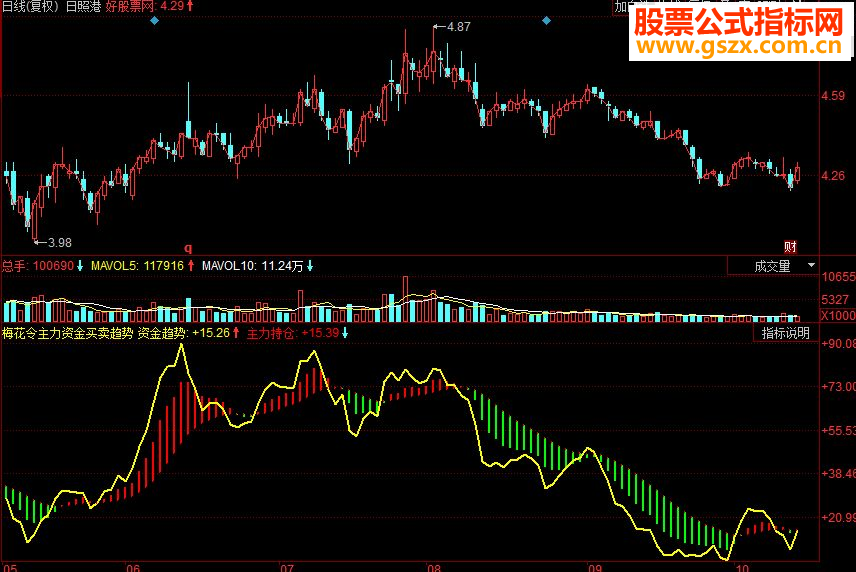The image size is (856, 572).
Task: Click the 日线(复权) period label
Action: pos(31,7)
